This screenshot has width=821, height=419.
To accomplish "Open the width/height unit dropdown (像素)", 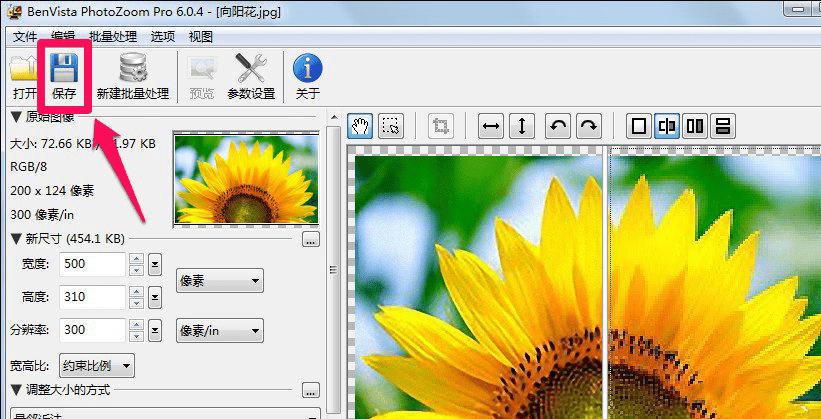I will pos(220,281).
